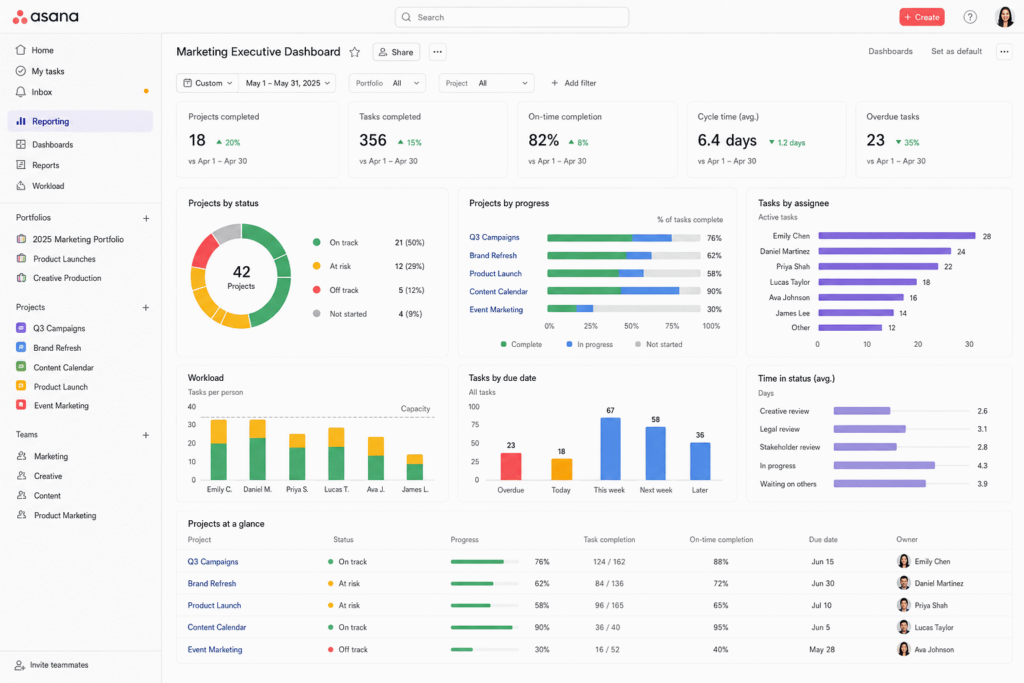The image size is (1024, 683).
Task: Open the May 1 – May 31, 2025 date picker
Action: (288, 83)
